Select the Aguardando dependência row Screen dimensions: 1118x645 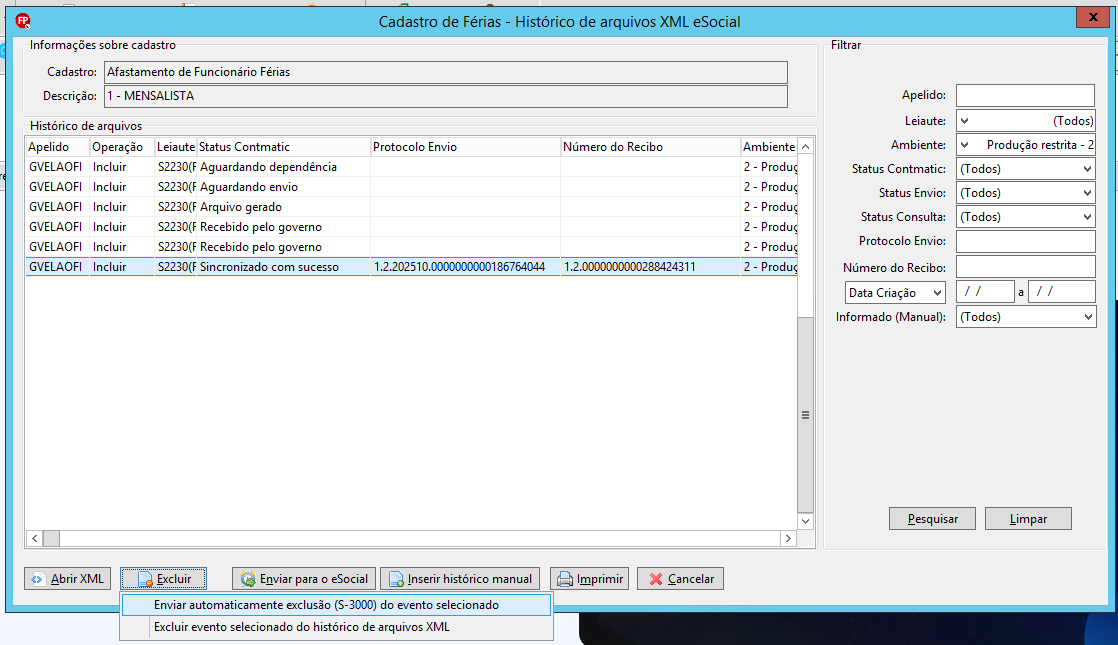coord(411,167)
